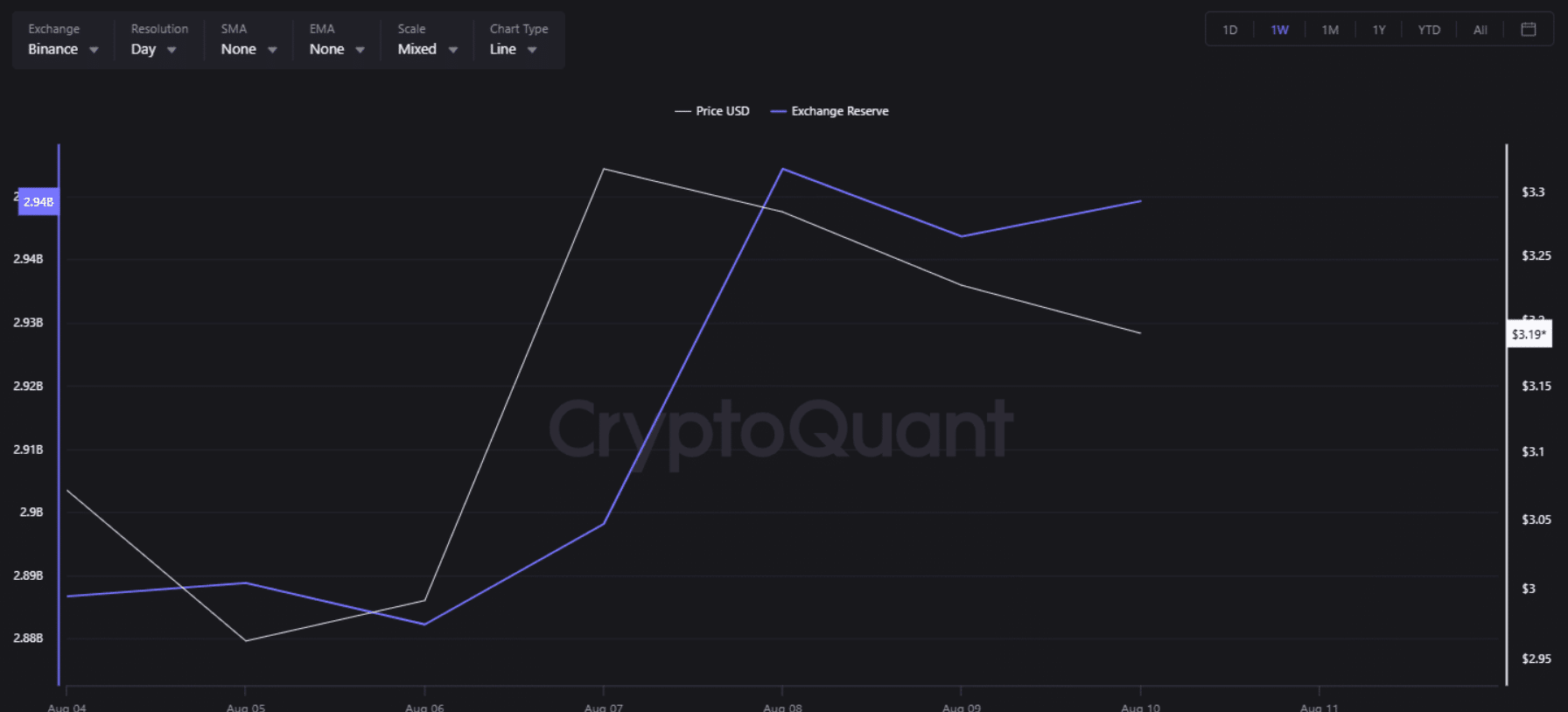The image size is (1568, 712).
Task: Open the Exchange selector showing Binance
Action: pyautogui.click(x=52, y=49)
